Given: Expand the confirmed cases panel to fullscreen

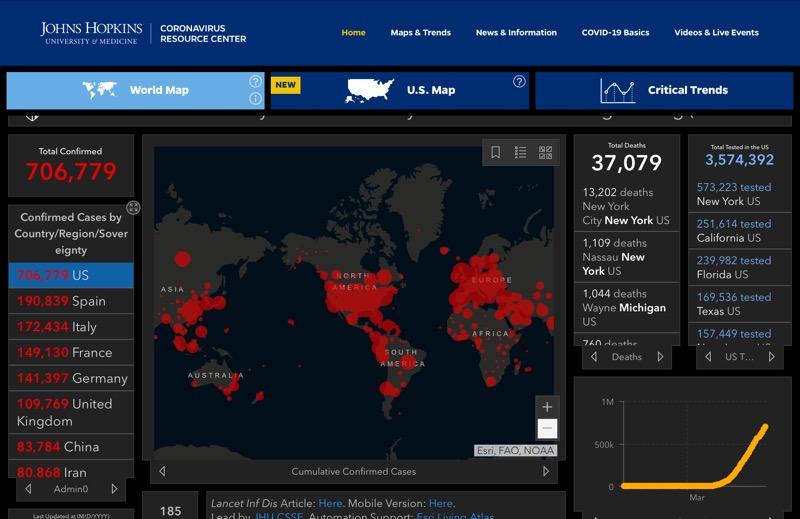Looking at the screenshot, I should 133,208.
